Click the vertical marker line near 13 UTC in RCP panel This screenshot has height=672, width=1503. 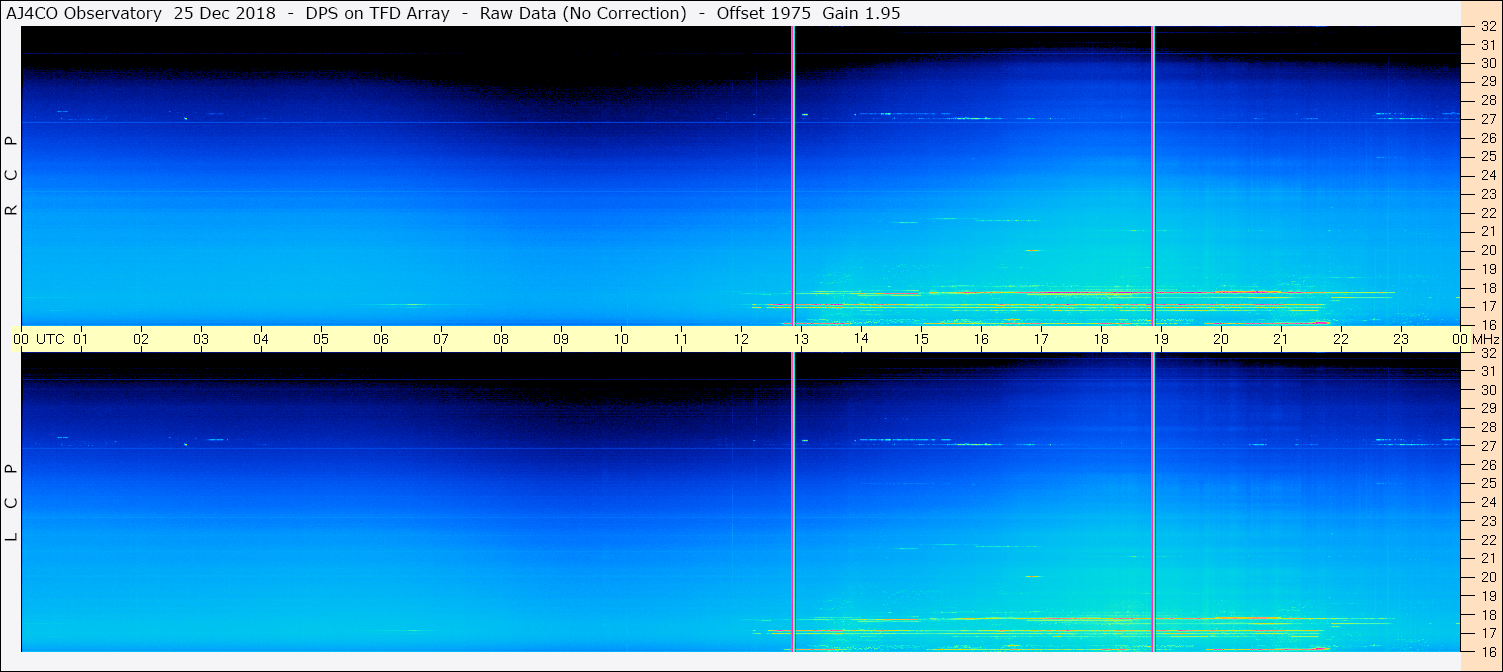(x=793, y=175)
